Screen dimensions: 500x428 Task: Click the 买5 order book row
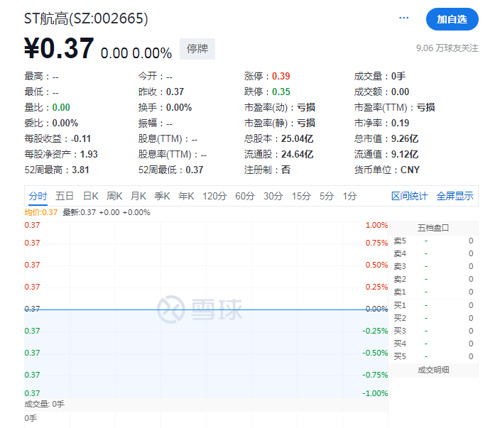[433, 356]
